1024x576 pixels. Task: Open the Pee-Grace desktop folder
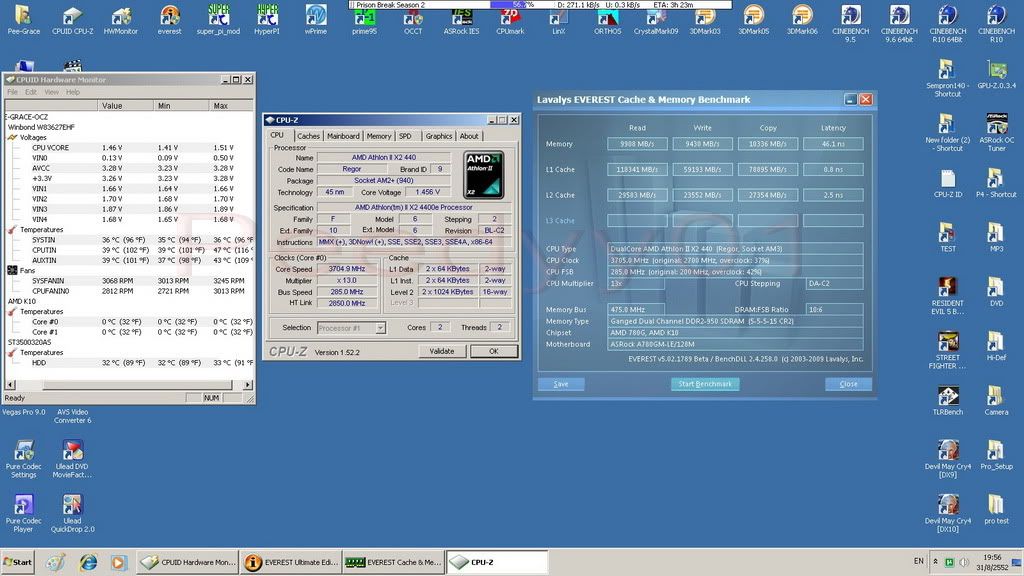click(24, 20)
